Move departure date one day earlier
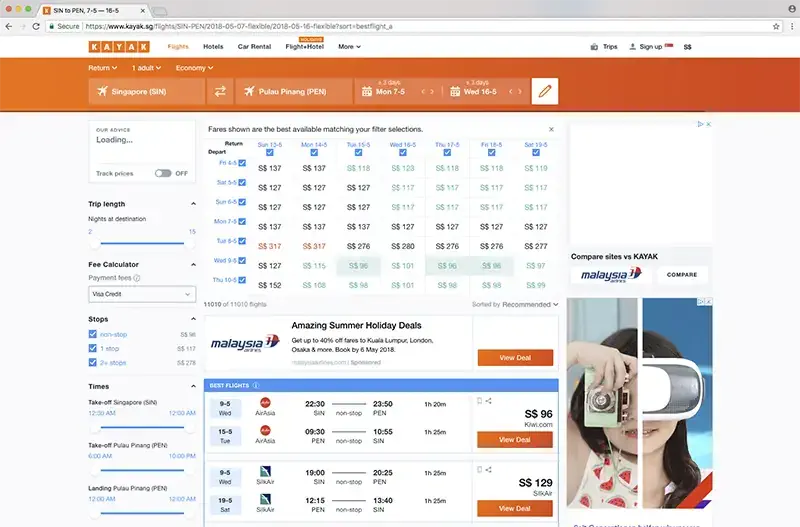The height and width of the screenshot is (527, 800). [422, 92]
